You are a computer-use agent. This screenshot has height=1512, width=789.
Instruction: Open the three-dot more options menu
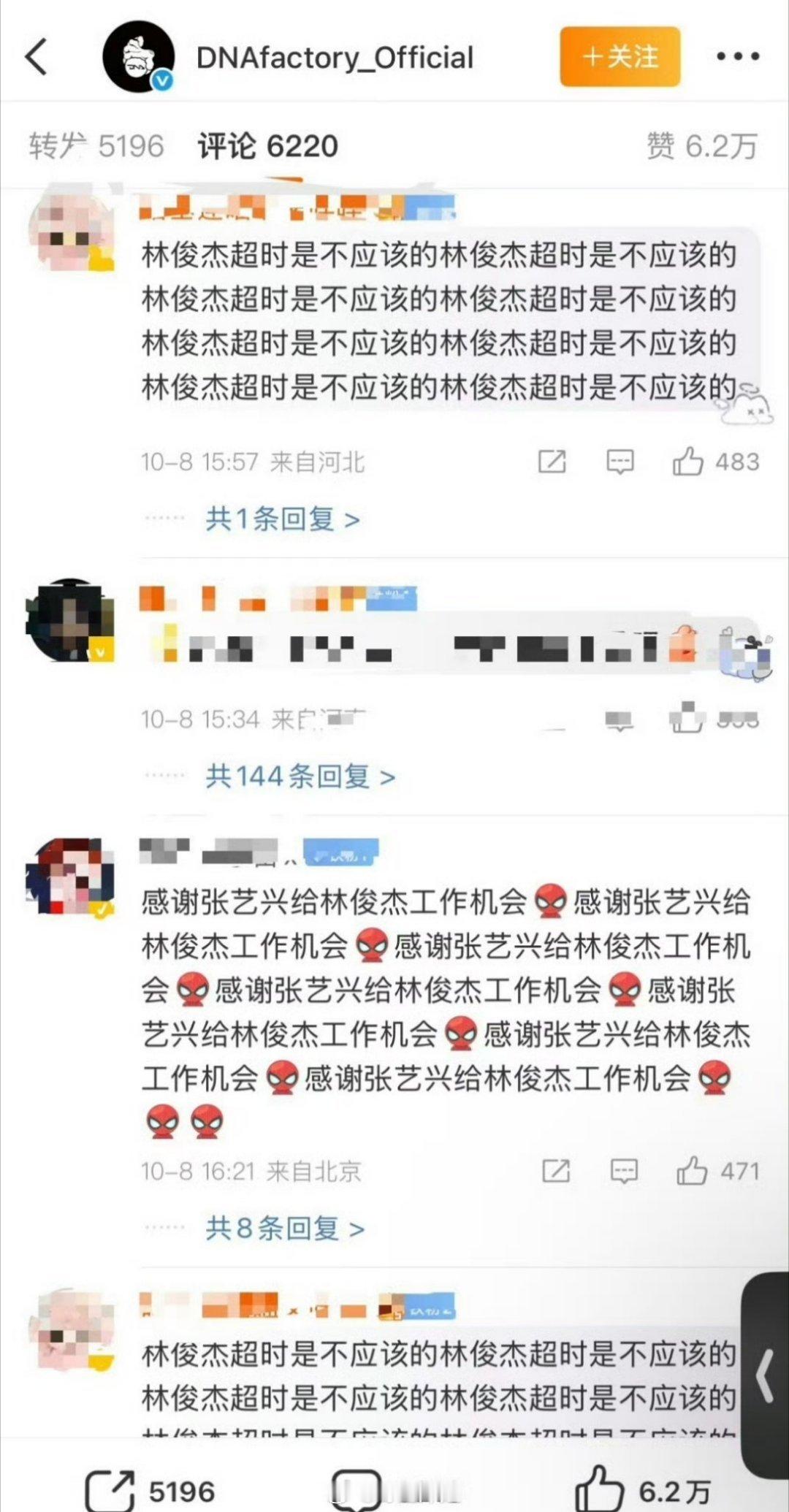tap(737, 56)
